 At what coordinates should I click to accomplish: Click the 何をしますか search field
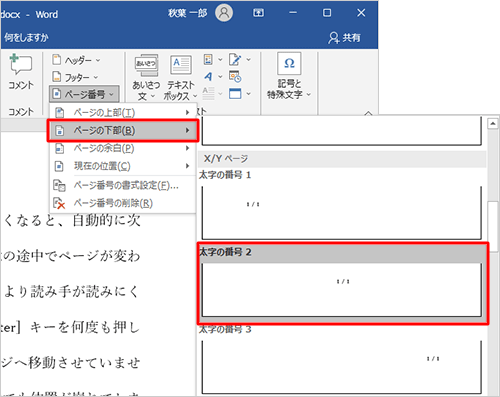26,37
